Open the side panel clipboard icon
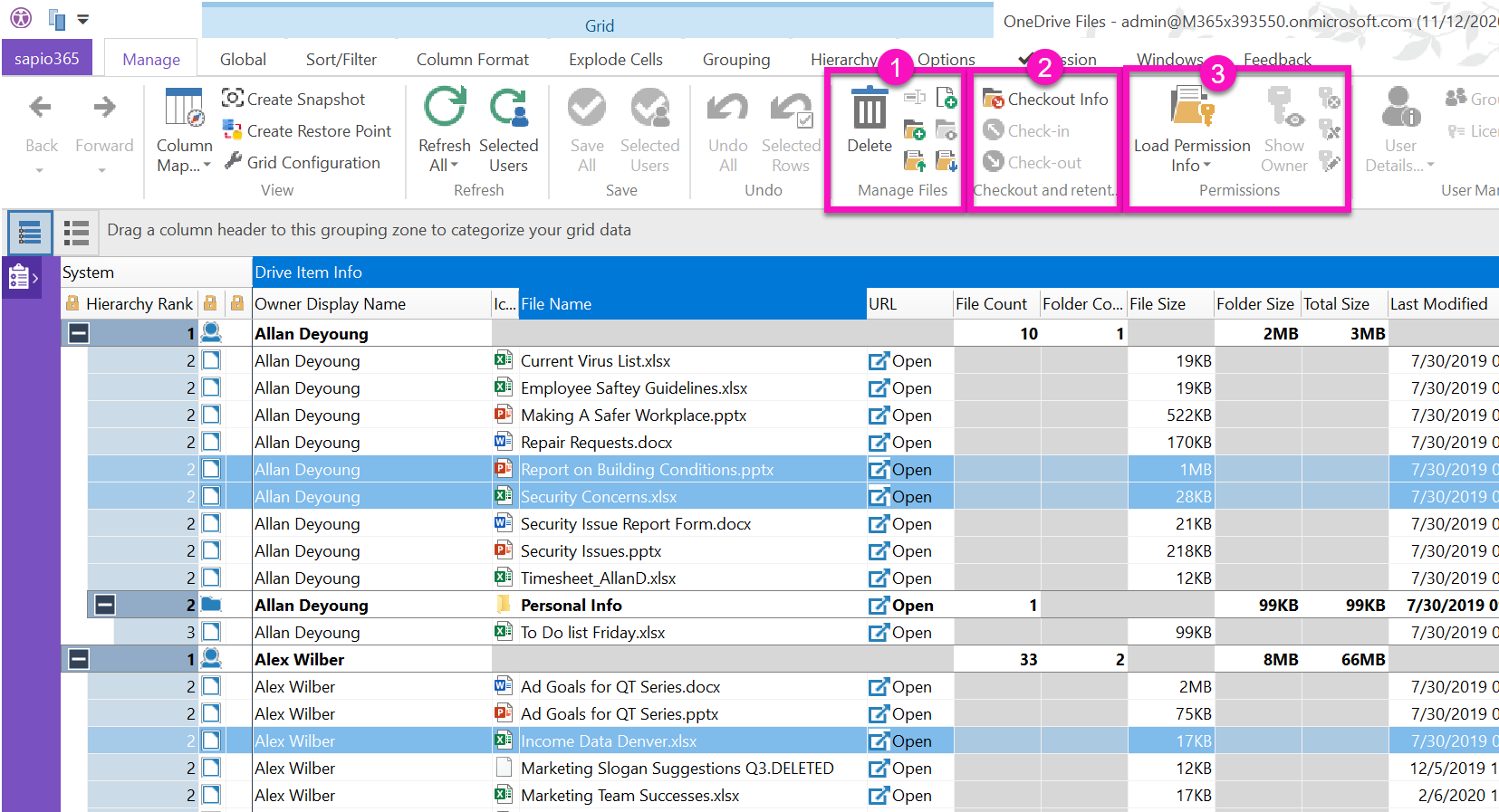Viewport: 1499px width, 812px height. (x=20, y=276)
